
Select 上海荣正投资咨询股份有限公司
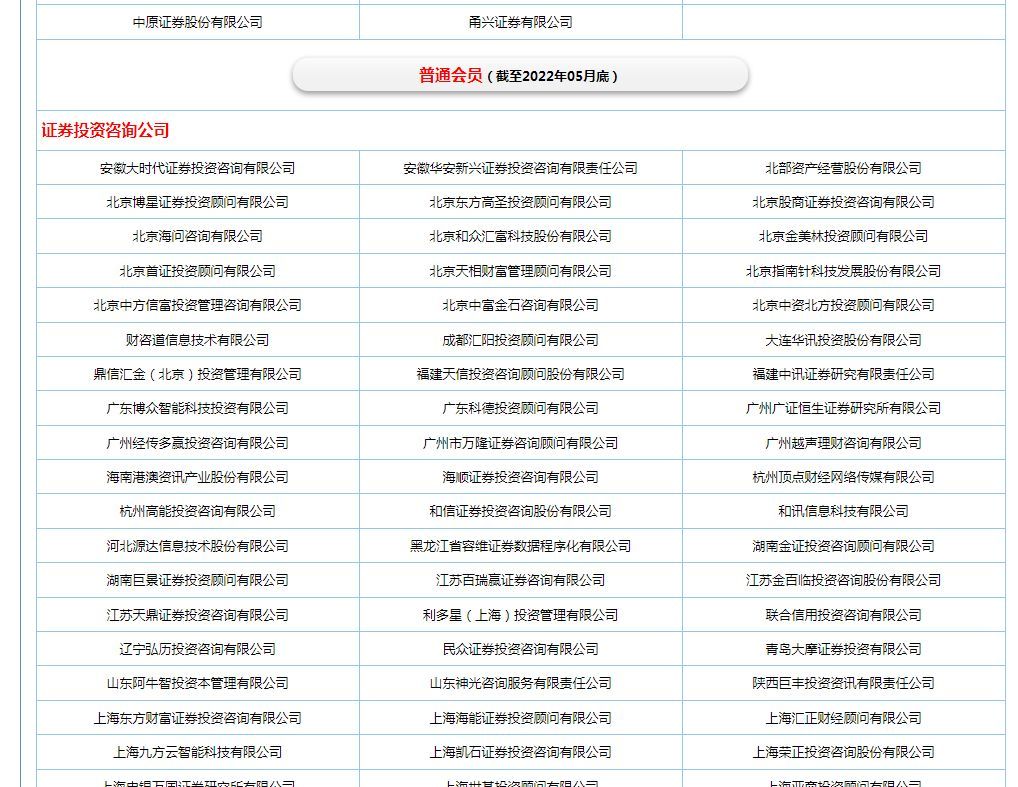[843, 753]
